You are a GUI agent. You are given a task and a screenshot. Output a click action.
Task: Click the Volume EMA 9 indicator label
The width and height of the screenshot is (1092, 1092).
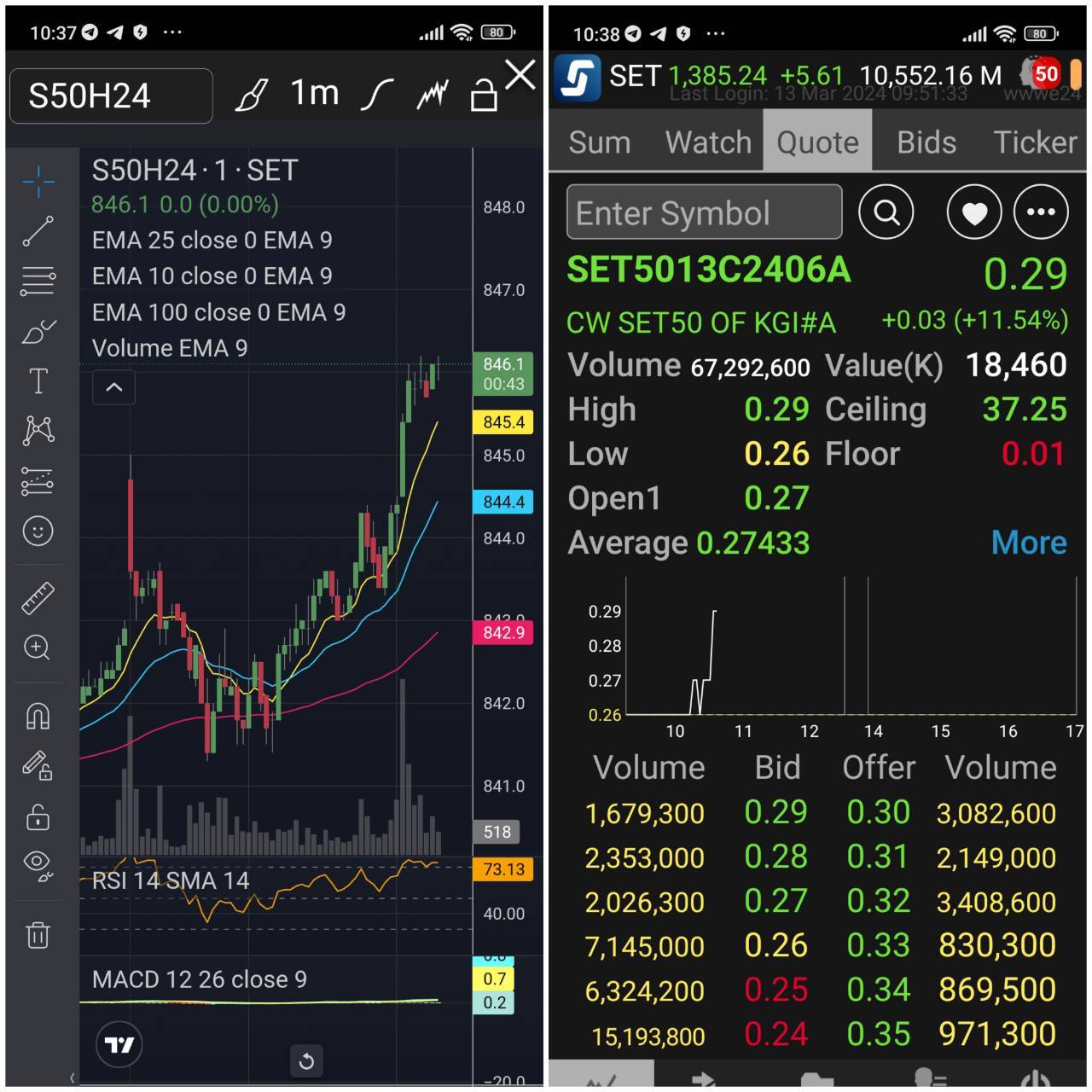(x=170, y=348)
